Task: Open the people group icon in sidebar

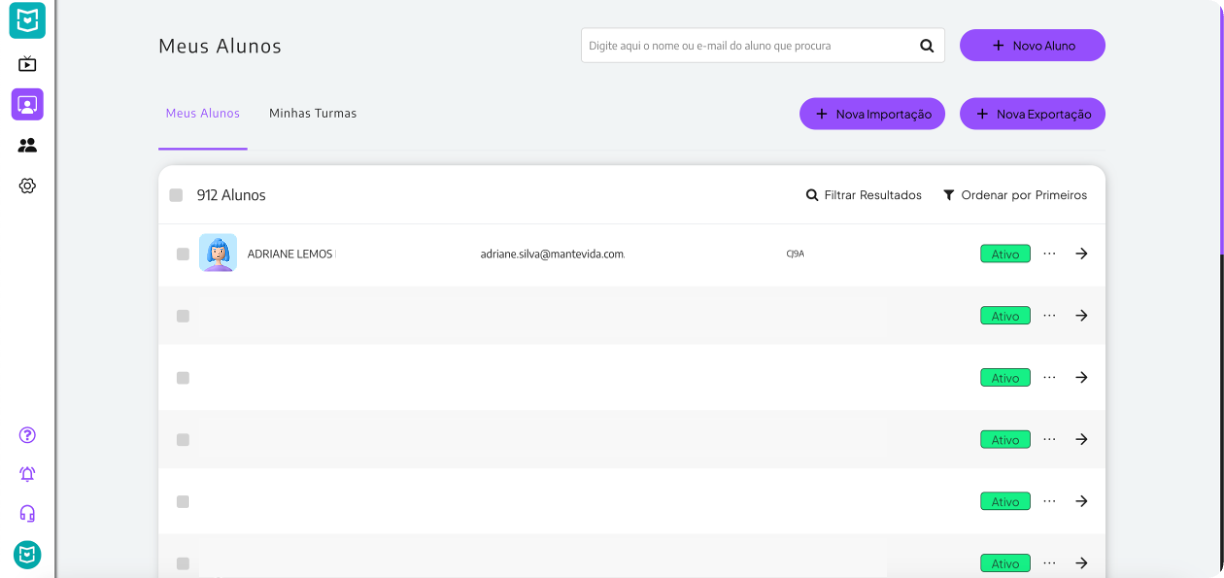Action: click(27, 145)
